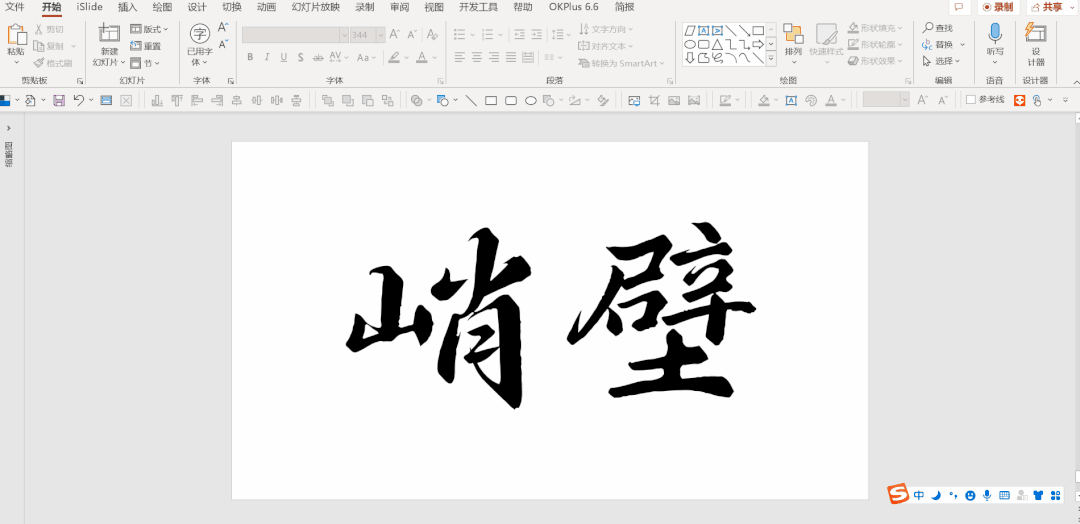The height and width of the screenshot is (524, 1080).
Task: Click the text highlight color button
Action: pyautogui.click(x=394, y=57)
